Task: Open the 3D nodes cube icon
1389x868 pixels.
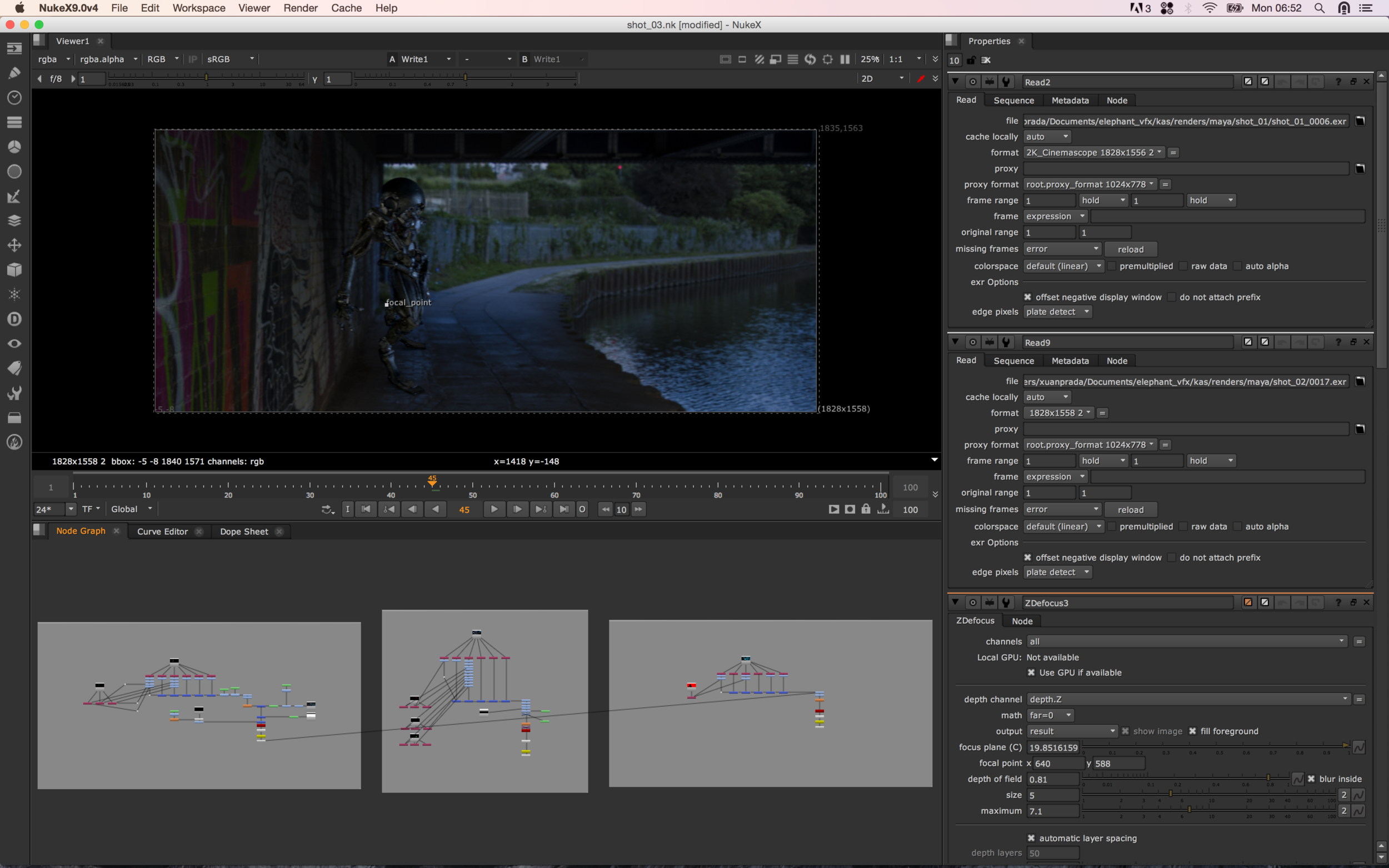Action: (14, 270)
